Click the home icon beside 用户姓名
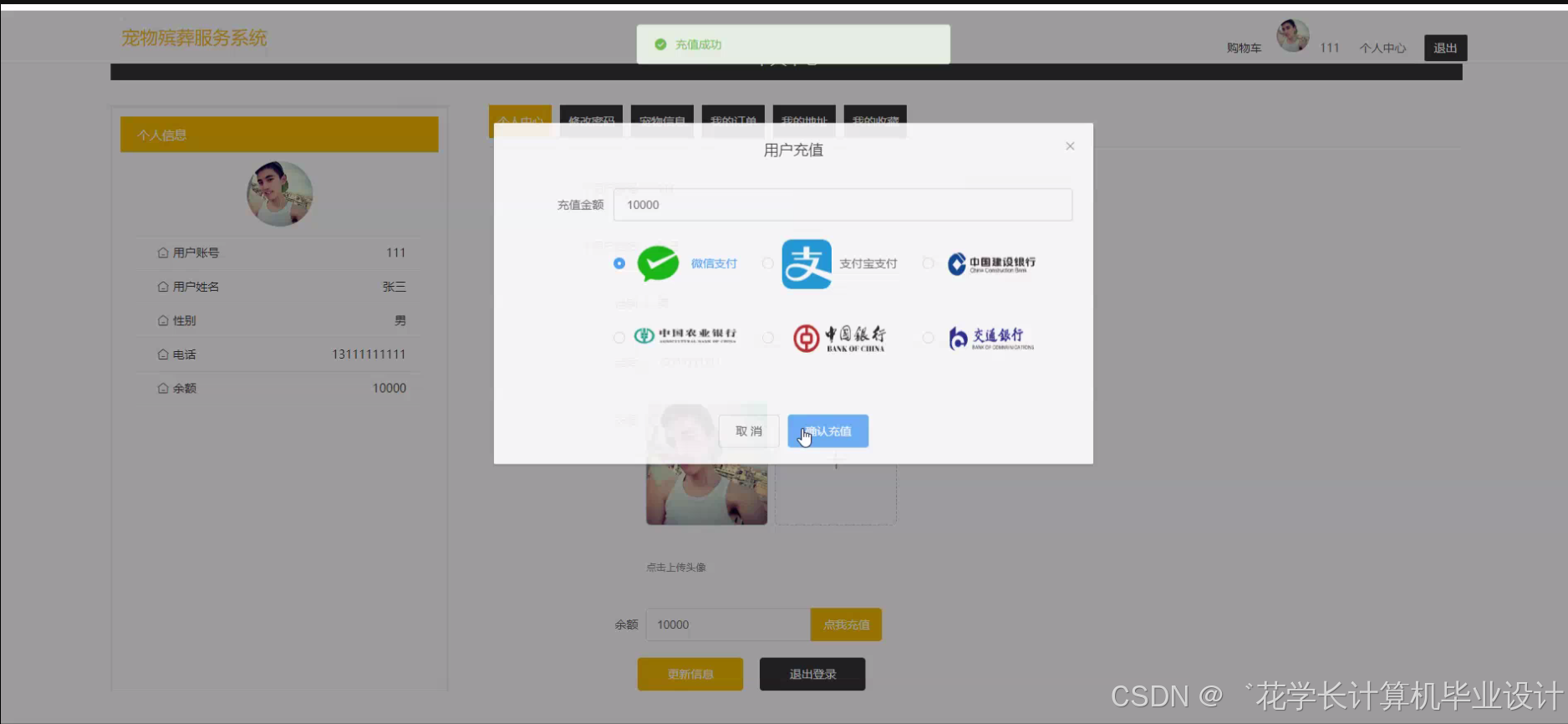This screenshot has height=724, width=1568. [x=163, y=287]
